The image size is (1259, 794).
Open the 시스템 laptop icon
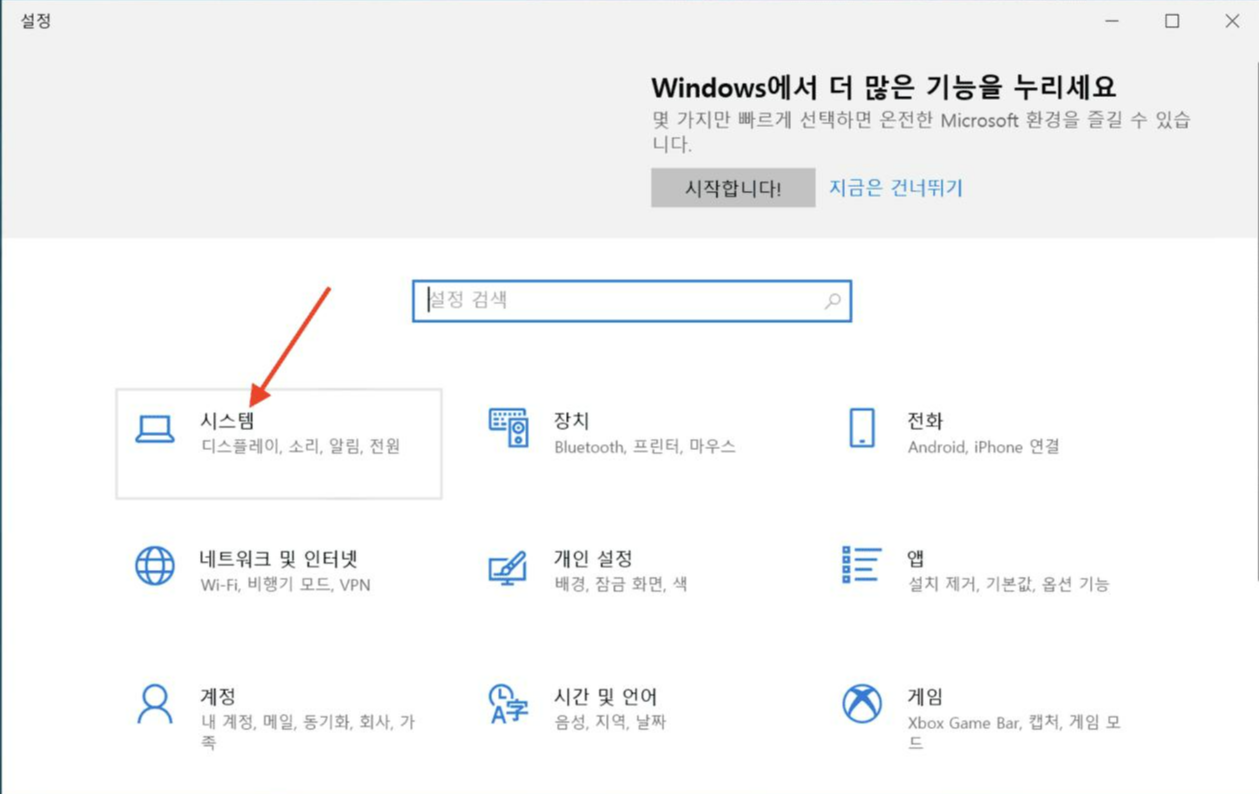155,429
